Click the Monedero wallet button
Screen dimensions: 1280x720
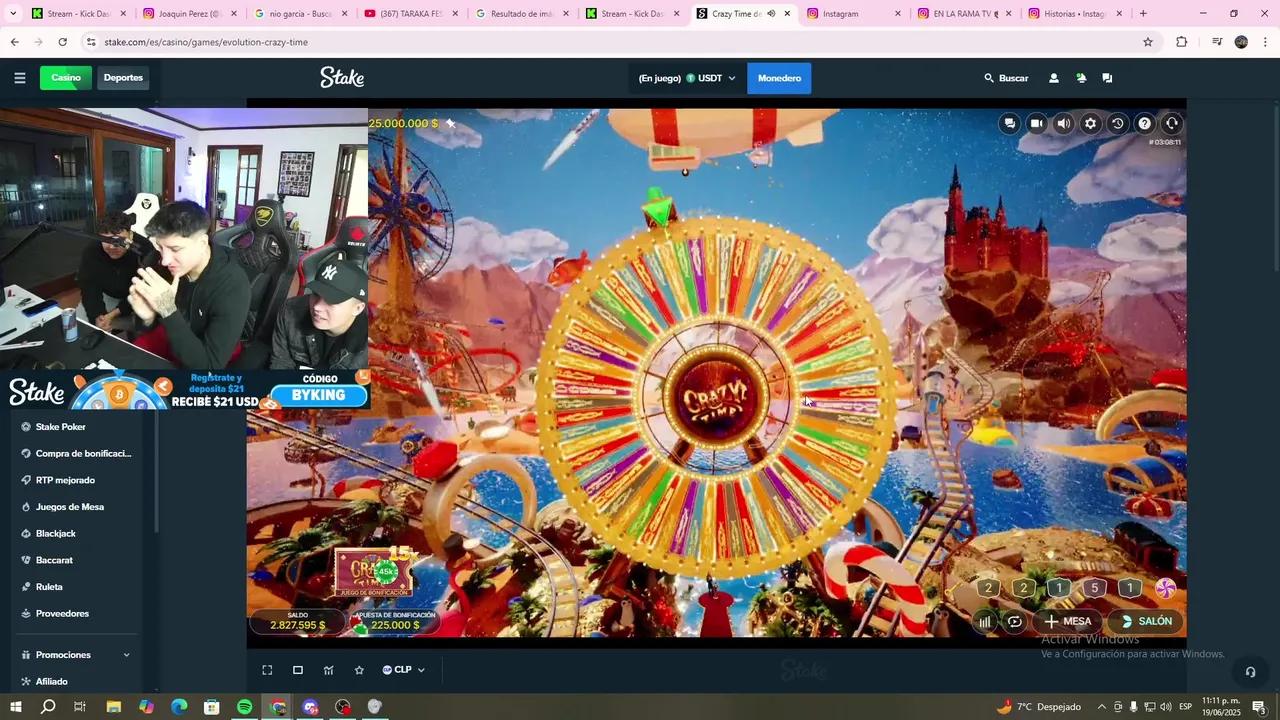coord(779,78)
